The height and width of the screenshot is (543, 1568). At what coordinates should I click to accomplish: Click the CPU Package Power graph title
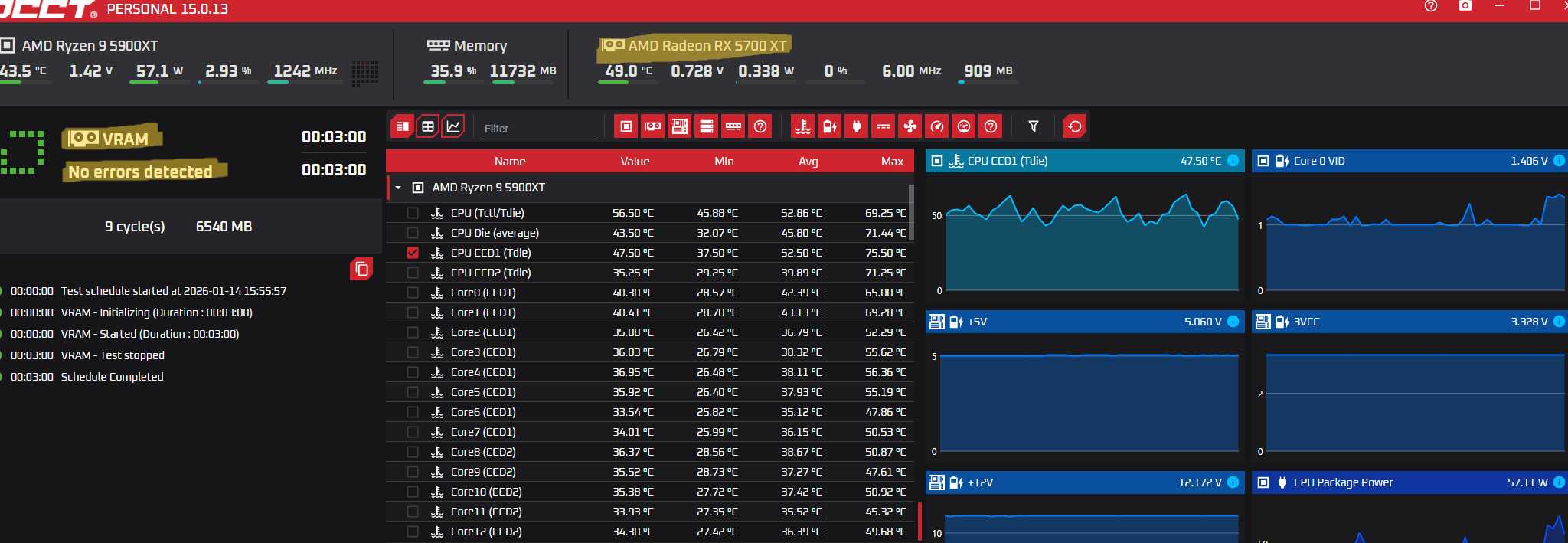pyautogui.click(x=1343, y=482)
